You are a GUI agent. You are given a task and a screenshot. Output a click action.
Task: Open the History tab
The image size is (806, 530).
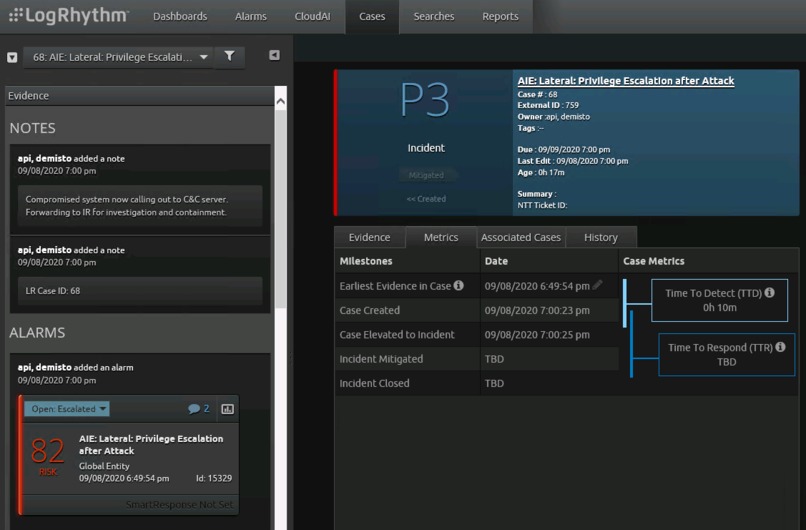[x=601, y=237]
